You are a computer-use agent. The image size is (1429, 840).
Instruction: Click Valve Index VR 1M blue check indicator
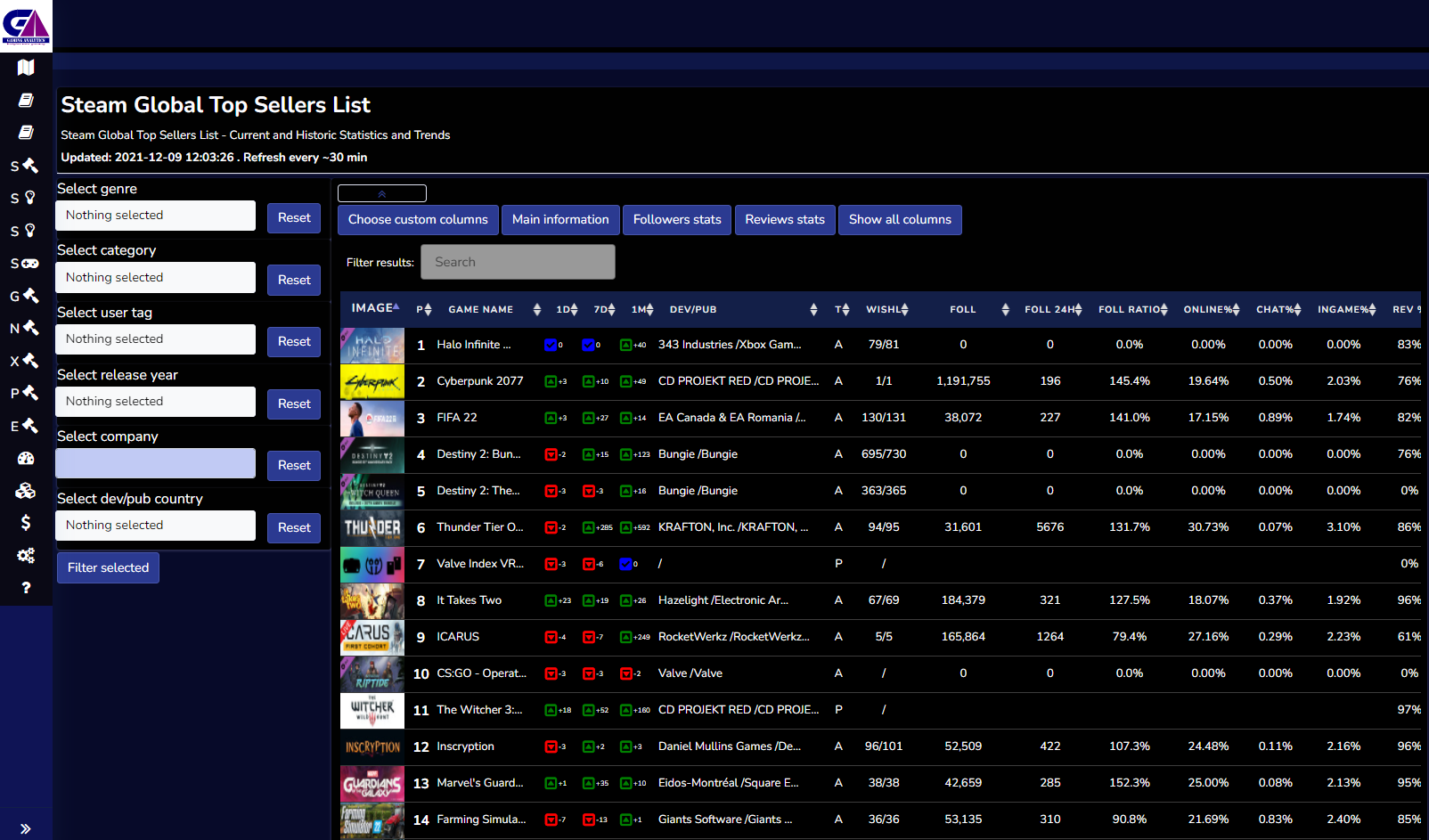625,564
